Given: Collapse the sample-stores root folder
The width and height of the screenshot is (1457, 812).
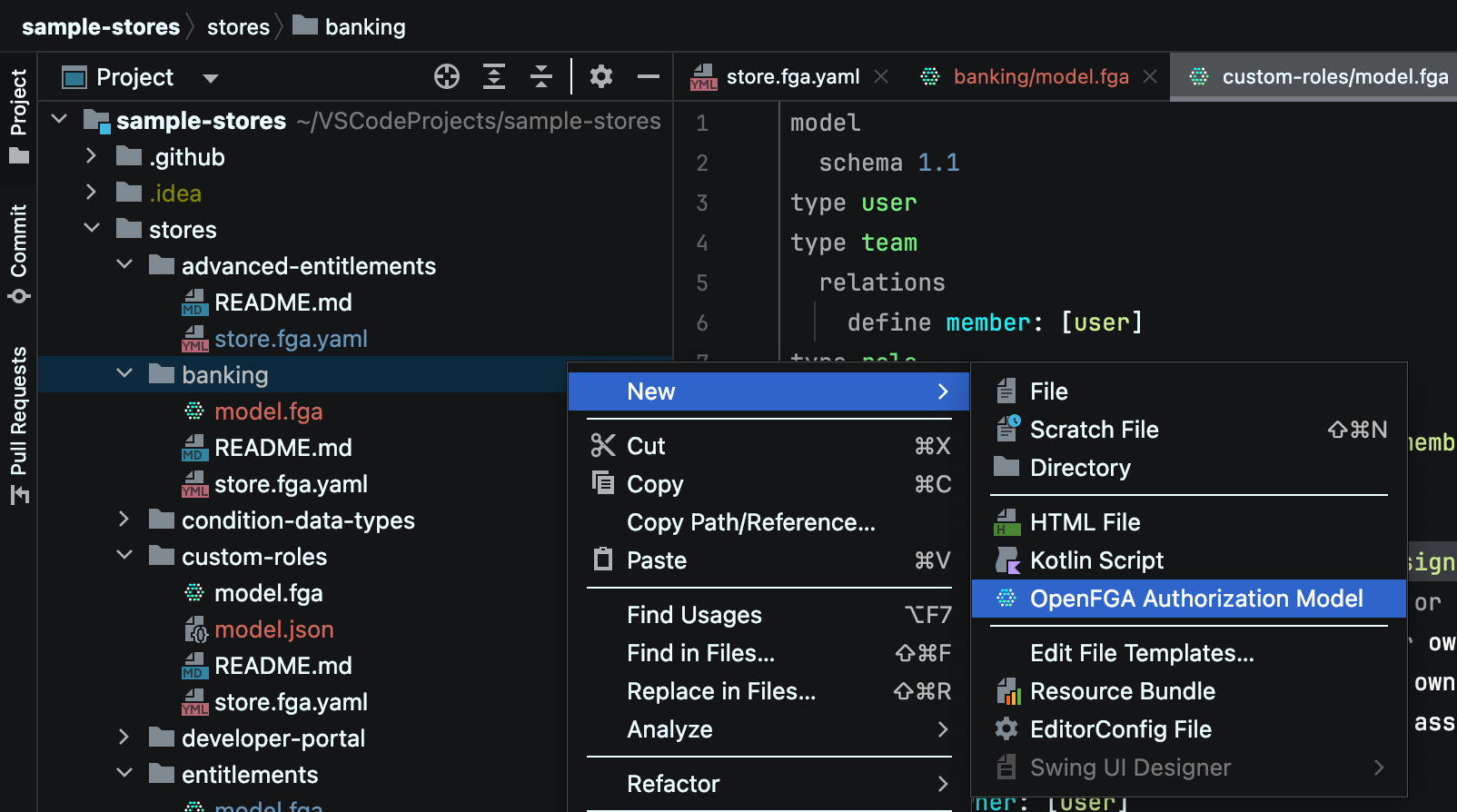Looking at the screenshot, I should point(60,119).
